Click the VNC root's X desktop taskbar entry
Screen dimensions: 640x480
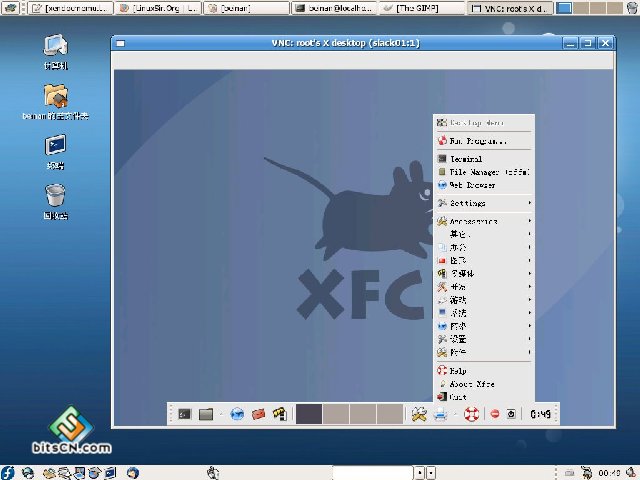510,8
